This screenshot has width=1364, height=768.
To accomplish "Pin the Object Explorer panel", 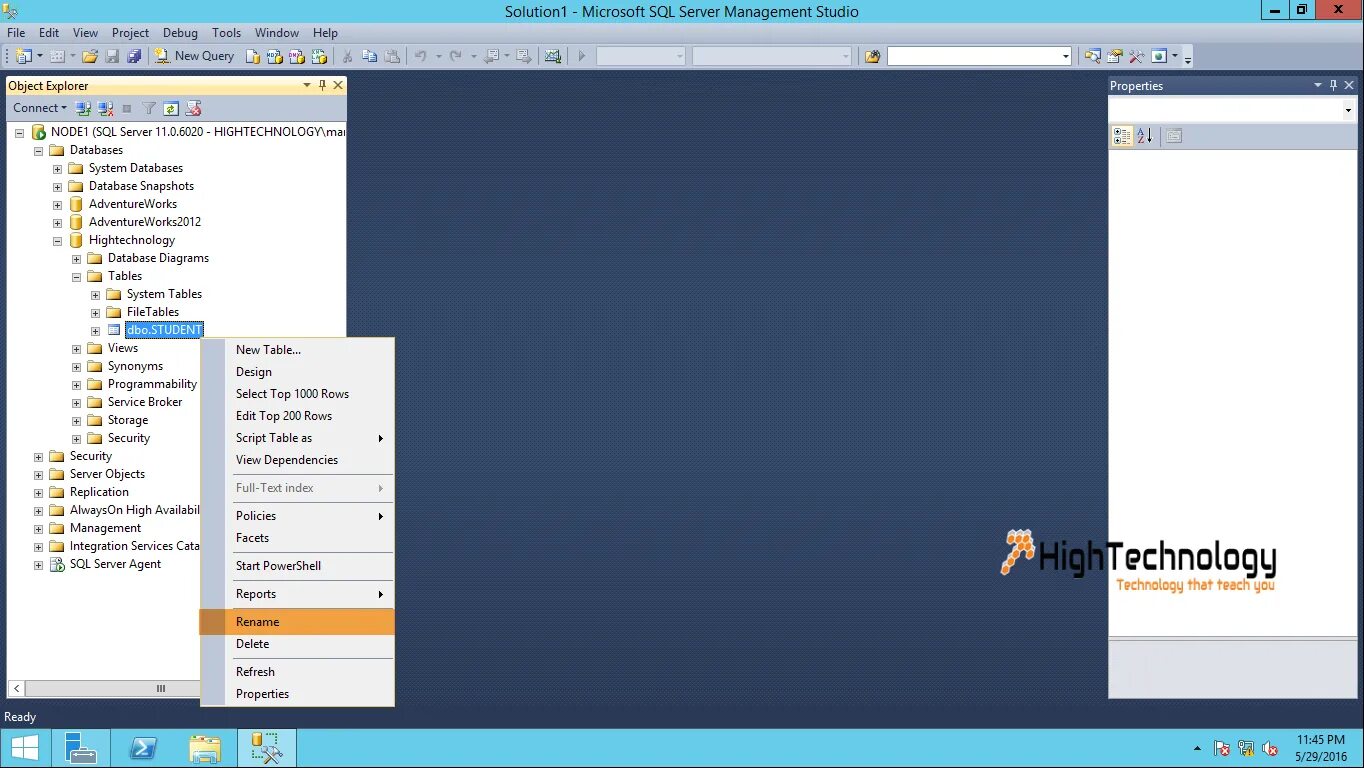I will pyautogui.click(x=322, y=86).
